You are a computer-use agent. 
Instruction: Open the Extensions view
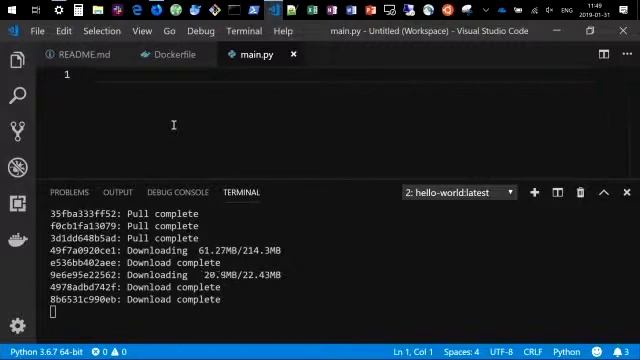pyautogui.click(x=18, y=203)
